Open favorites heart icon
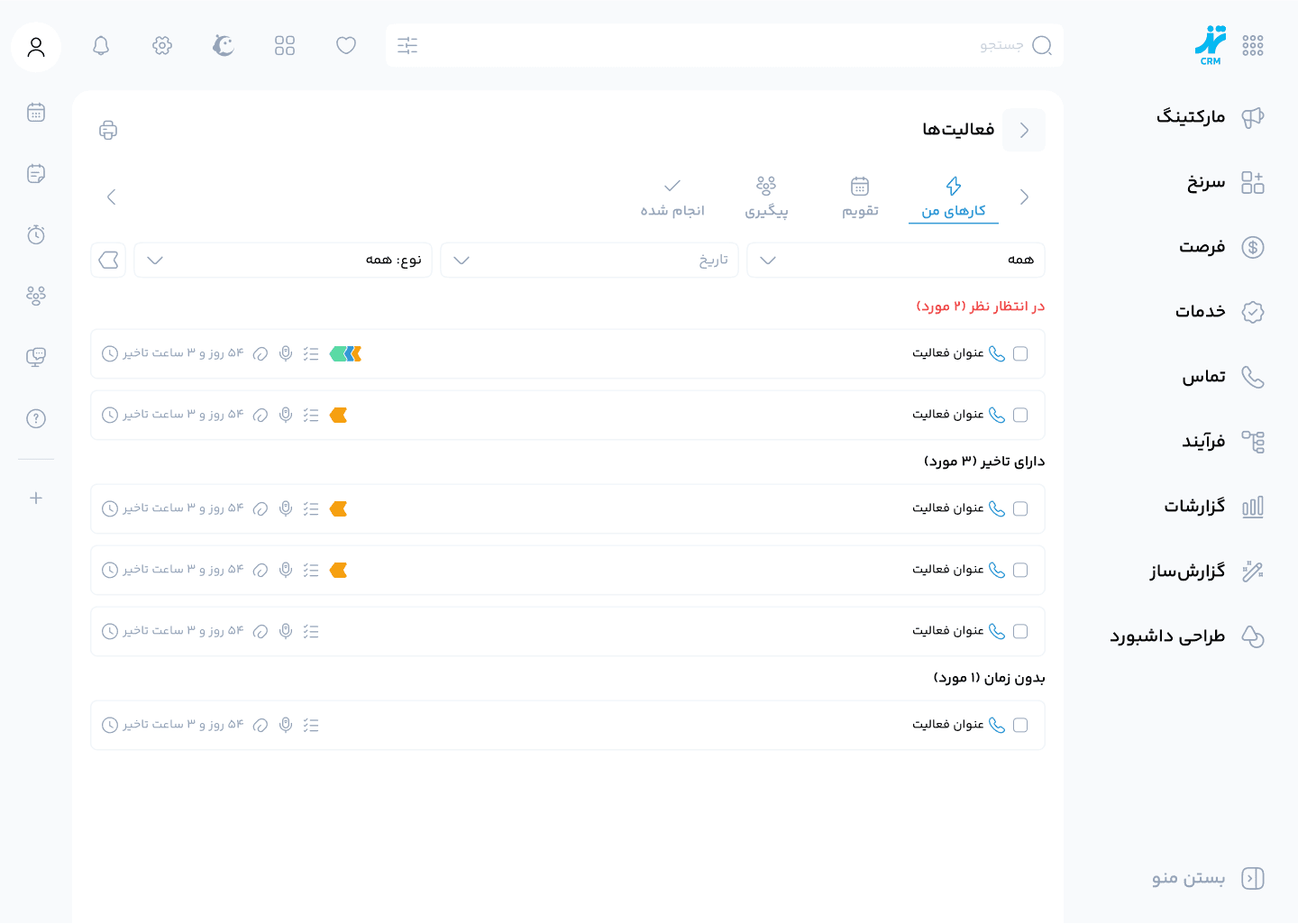 (346, 45)
